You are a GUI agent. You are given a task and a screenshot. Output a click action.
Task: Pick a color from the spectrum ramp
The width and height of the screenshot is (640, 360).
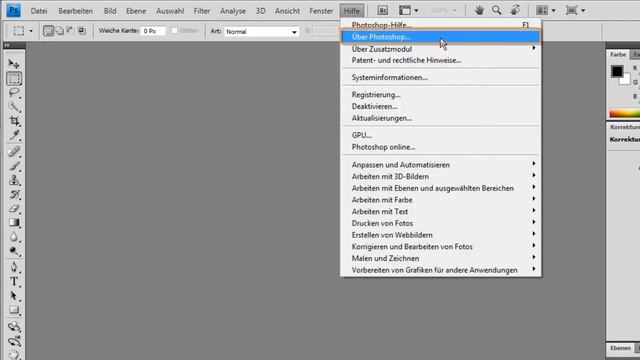click(x=624, y=113)
